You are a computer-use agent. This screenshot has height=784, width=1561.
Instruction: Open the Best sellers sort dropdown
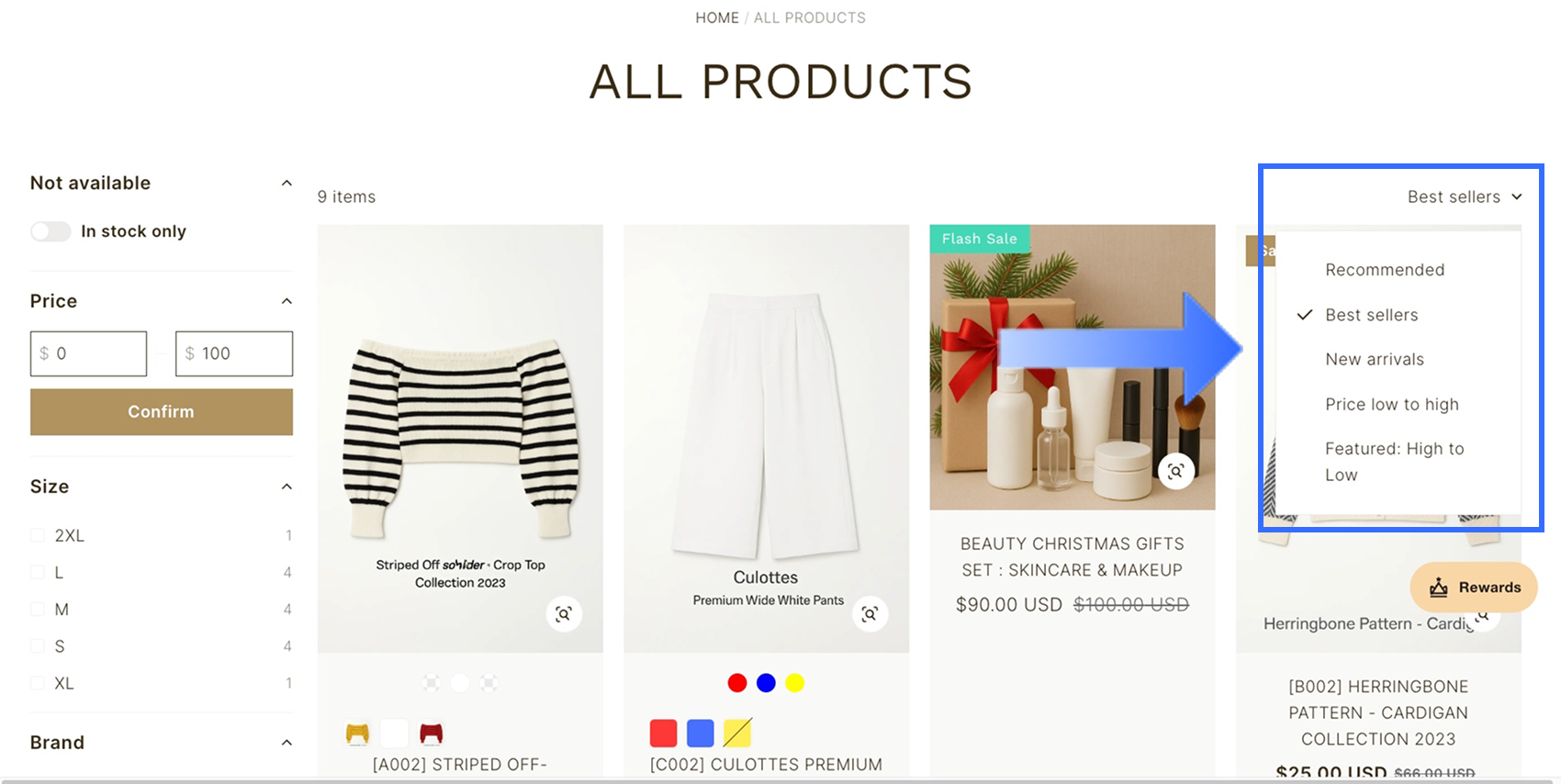1465,196
